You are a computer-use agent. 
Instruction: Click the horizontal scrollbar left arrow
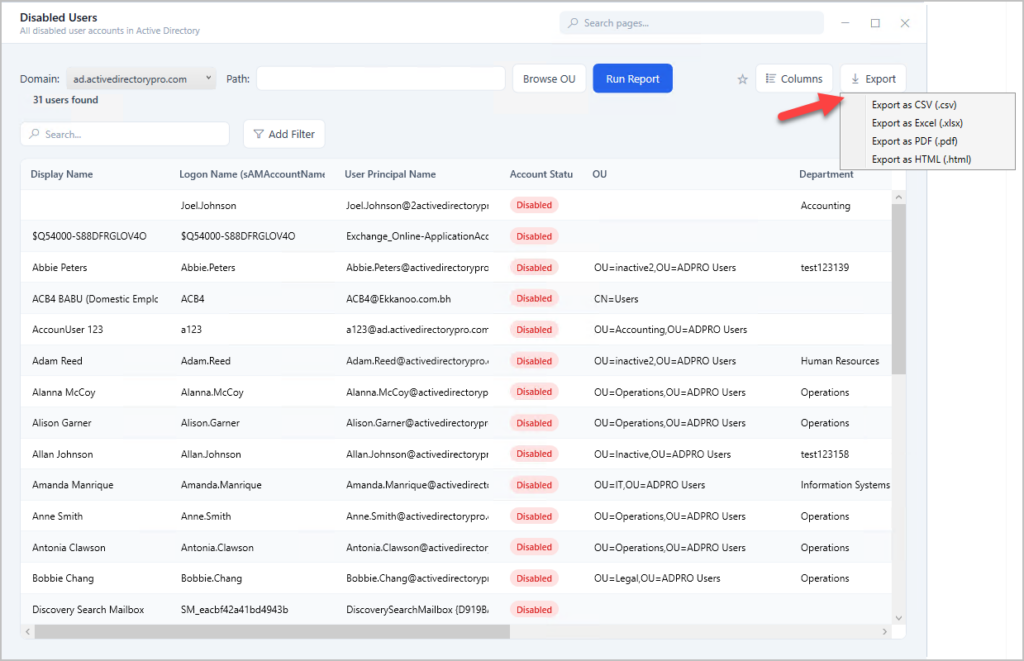coord(27,632)
